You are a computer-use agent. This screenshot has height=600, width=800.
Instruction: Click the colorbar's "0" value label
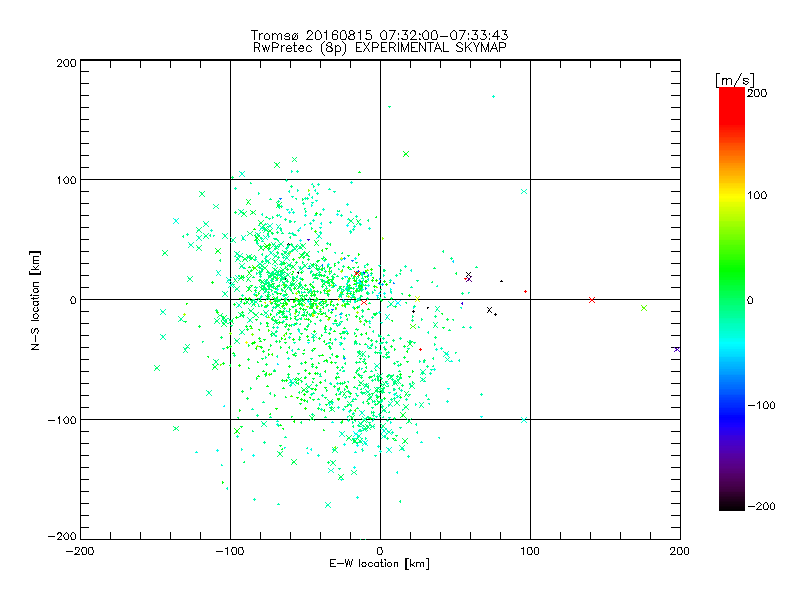click(750, 300)
